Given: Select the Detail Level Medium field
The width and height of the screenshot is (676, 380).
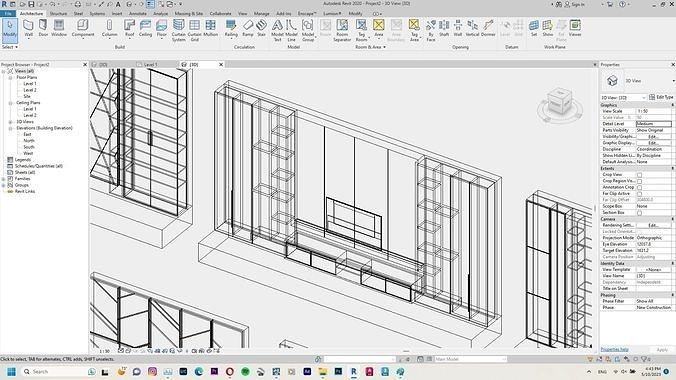Looking at the screenshot, I should 654,124.
